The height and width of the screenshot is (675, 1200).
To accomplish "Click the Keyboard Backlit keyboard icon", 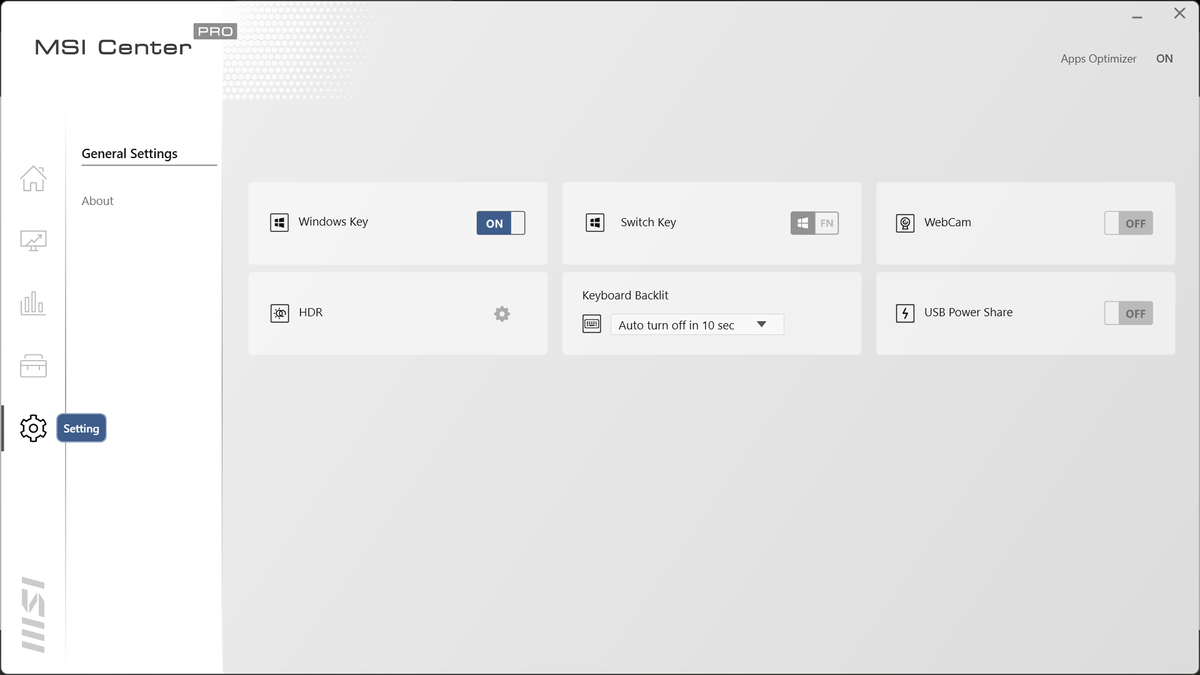I will [592, 324].
